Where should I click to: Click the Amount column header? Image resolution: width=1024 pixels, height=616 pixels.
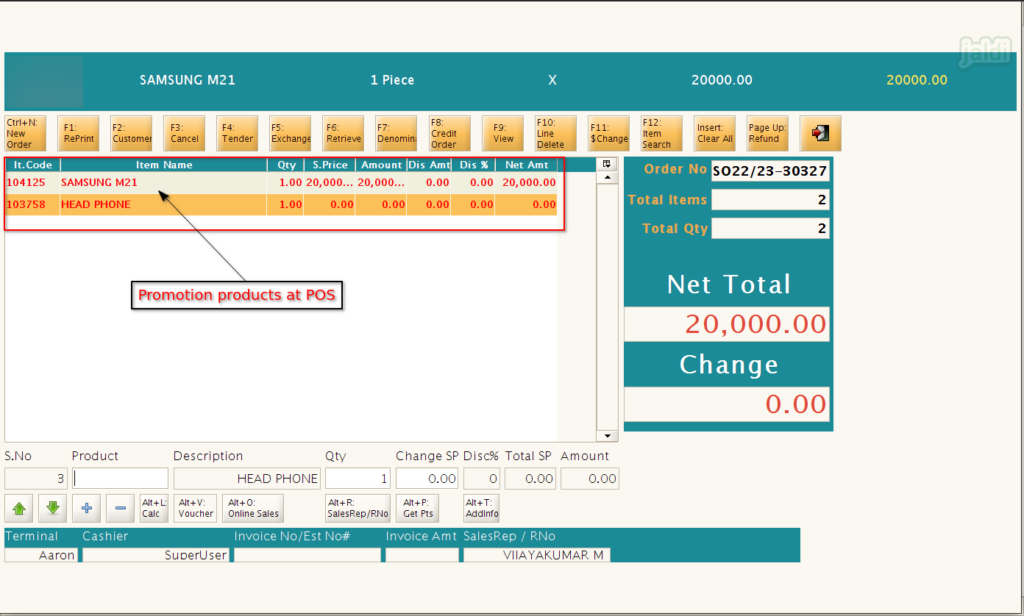[x=381, y=165]
